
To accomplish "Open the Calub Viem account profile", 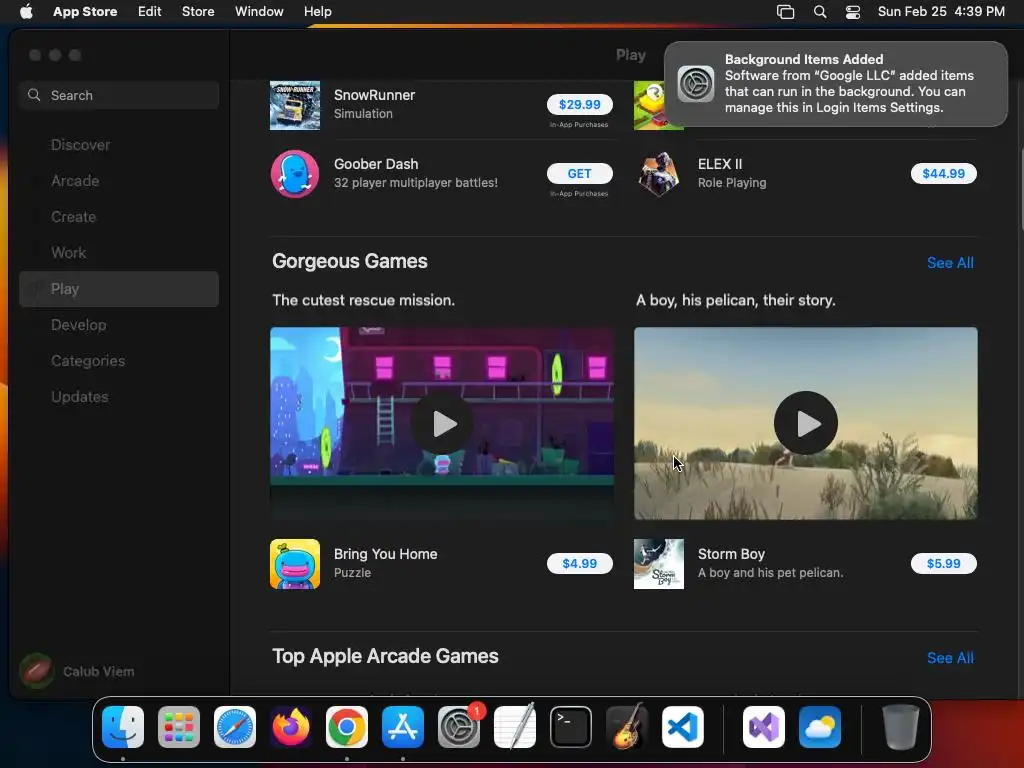I will [x=77, y=671].
